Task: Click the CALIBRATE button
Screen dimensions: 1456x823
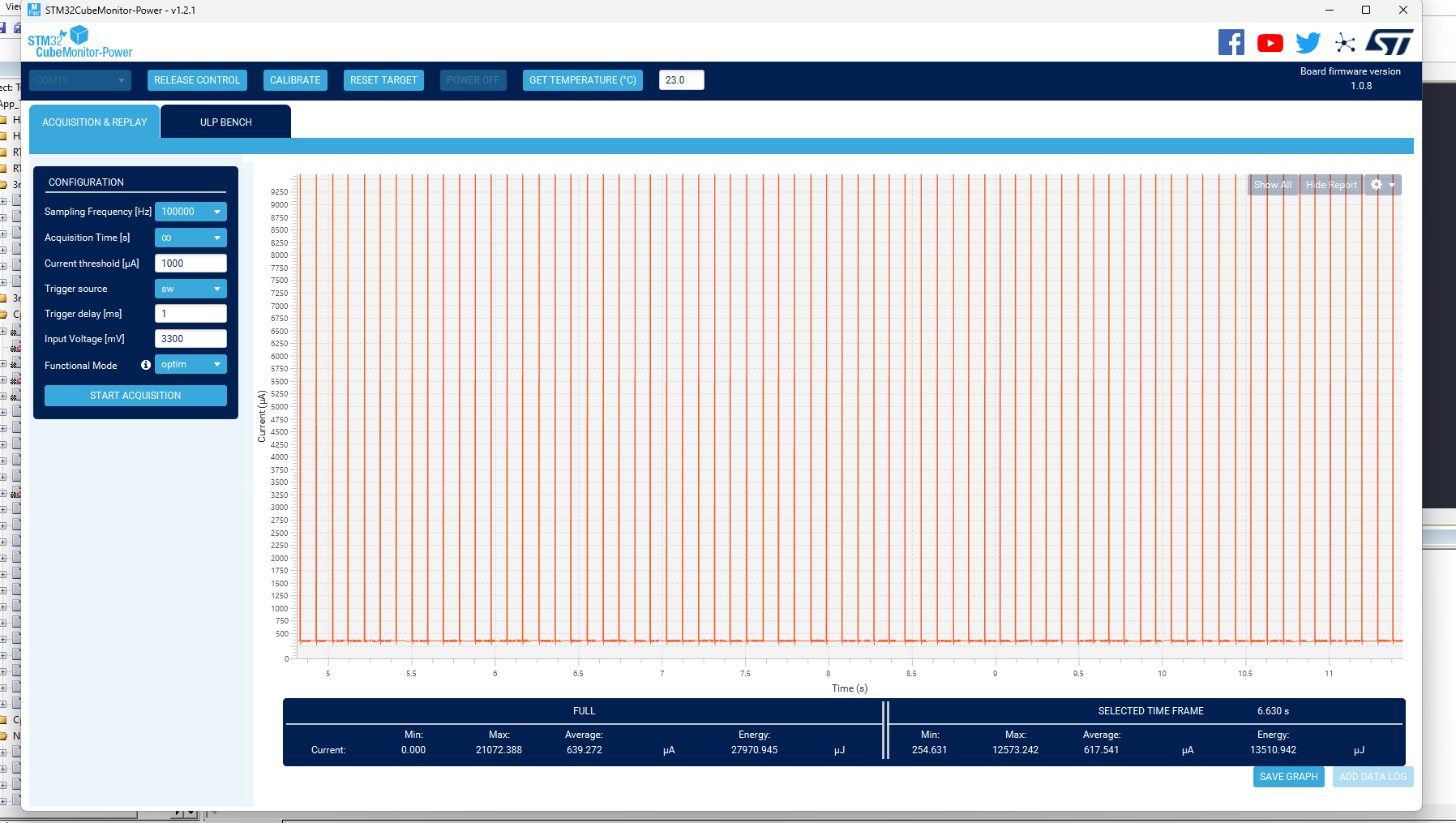Action: (x=295, y=79)
